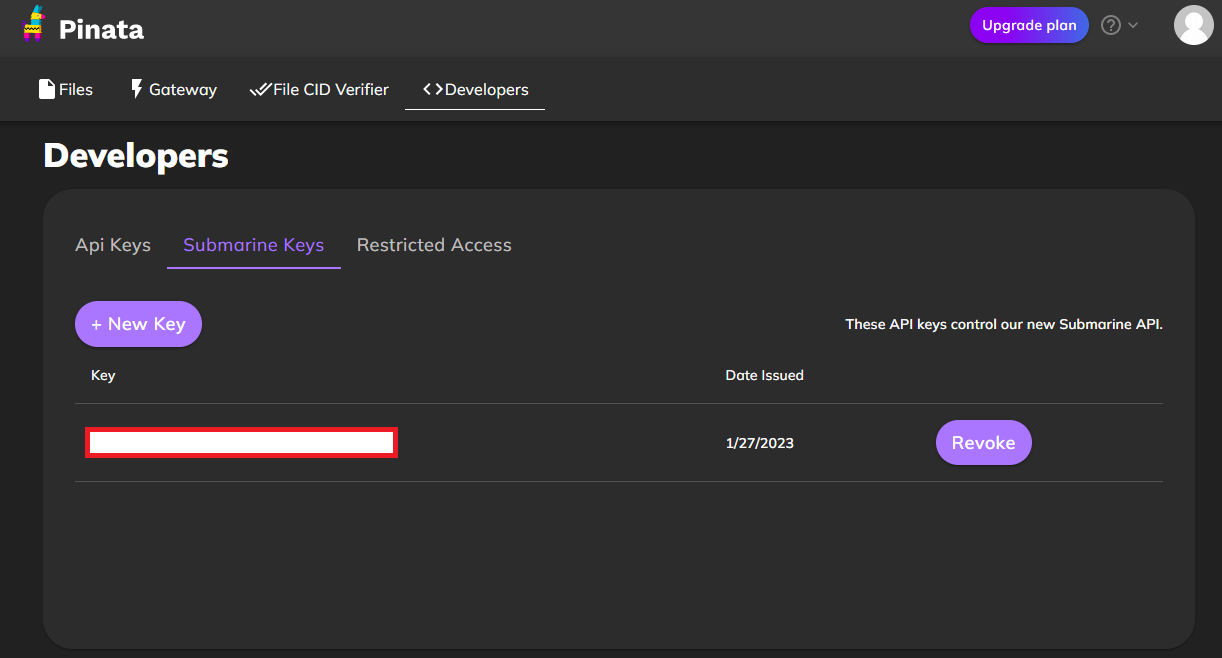This screenshot has width=1222, height=658.
Task: Revoke the key issued 1/27/2023
Action: click(983, 442)
